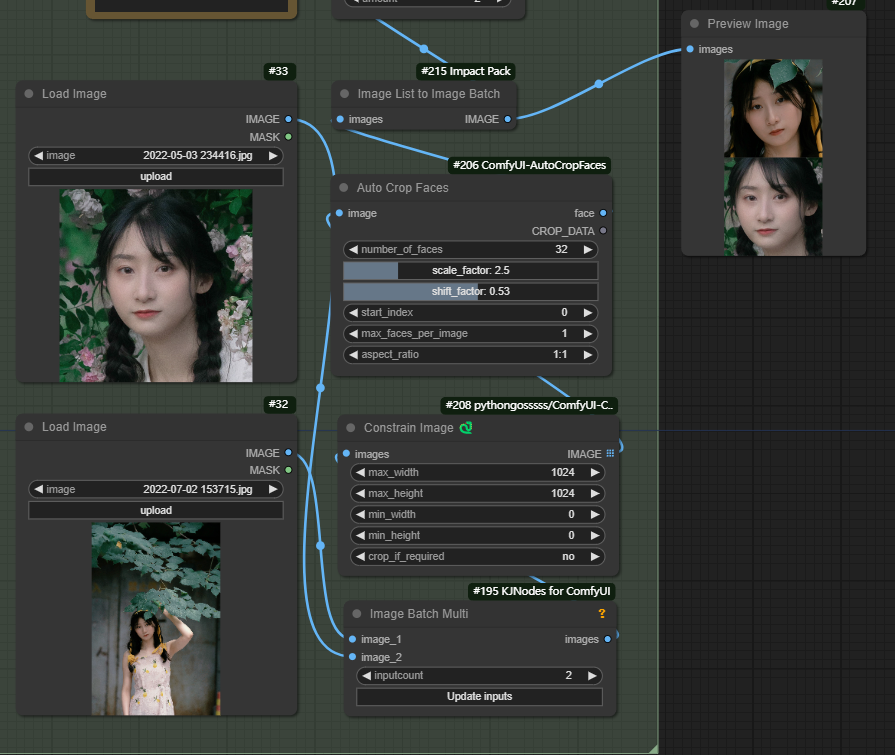895x755 pixels.
Task: Click the #215 Impact Pack badge
Action: tap(464, 71)
